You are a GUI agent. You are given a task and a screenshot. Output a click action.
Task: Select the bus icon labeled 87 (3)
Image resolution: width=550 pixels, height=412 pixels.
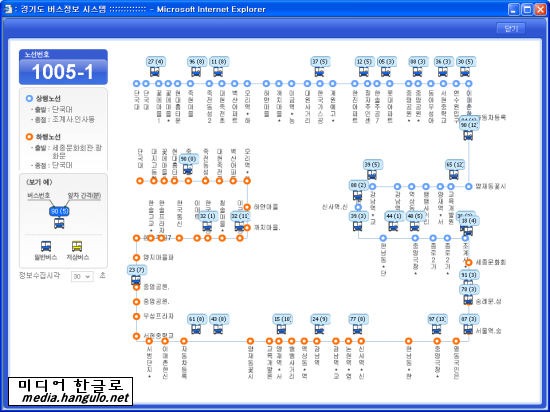pos(468,329)
